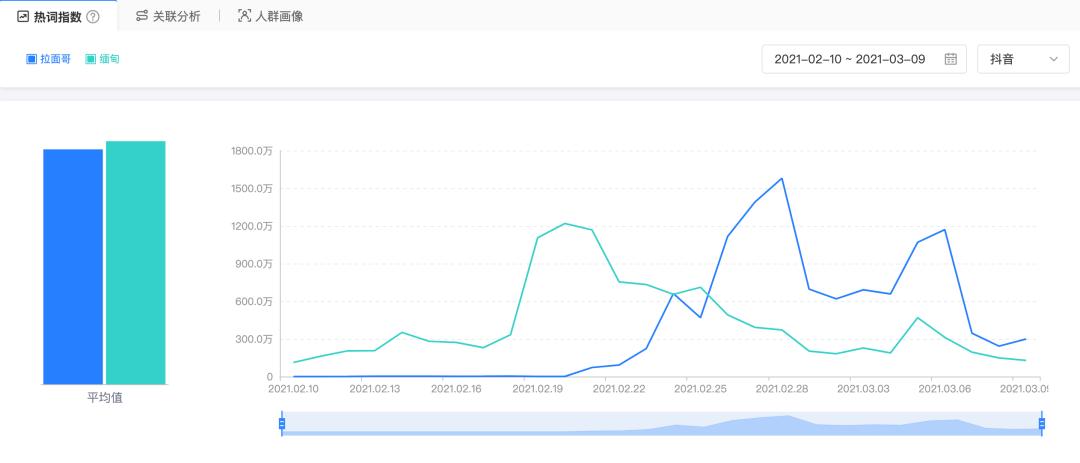This screenshot has width=1080, height=463.
Task: Click the blue 拉面哥 legend square icon
Action: [31, 59]
